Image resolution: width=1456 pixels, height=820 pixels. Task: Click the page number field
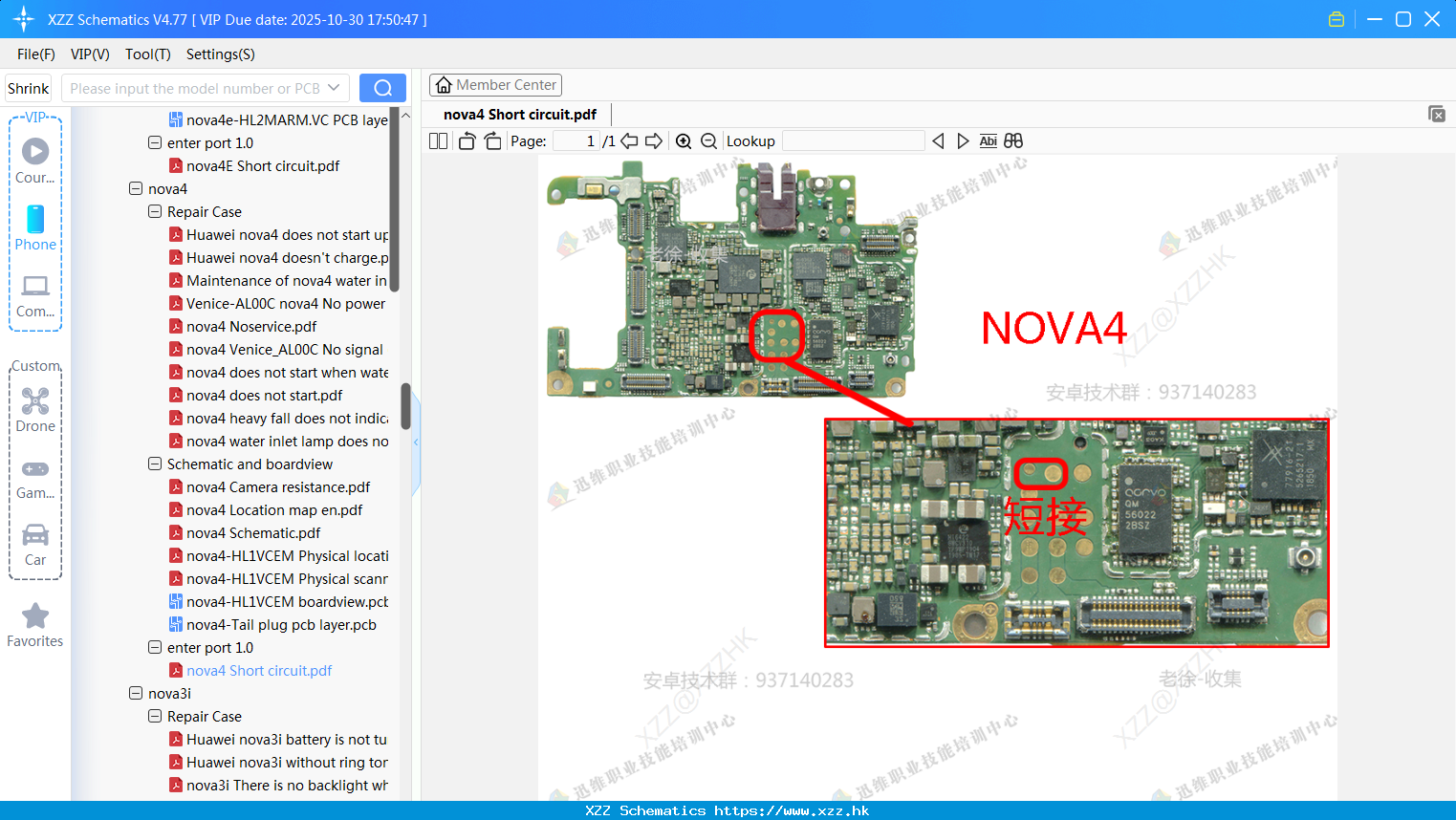pos(576,140)
